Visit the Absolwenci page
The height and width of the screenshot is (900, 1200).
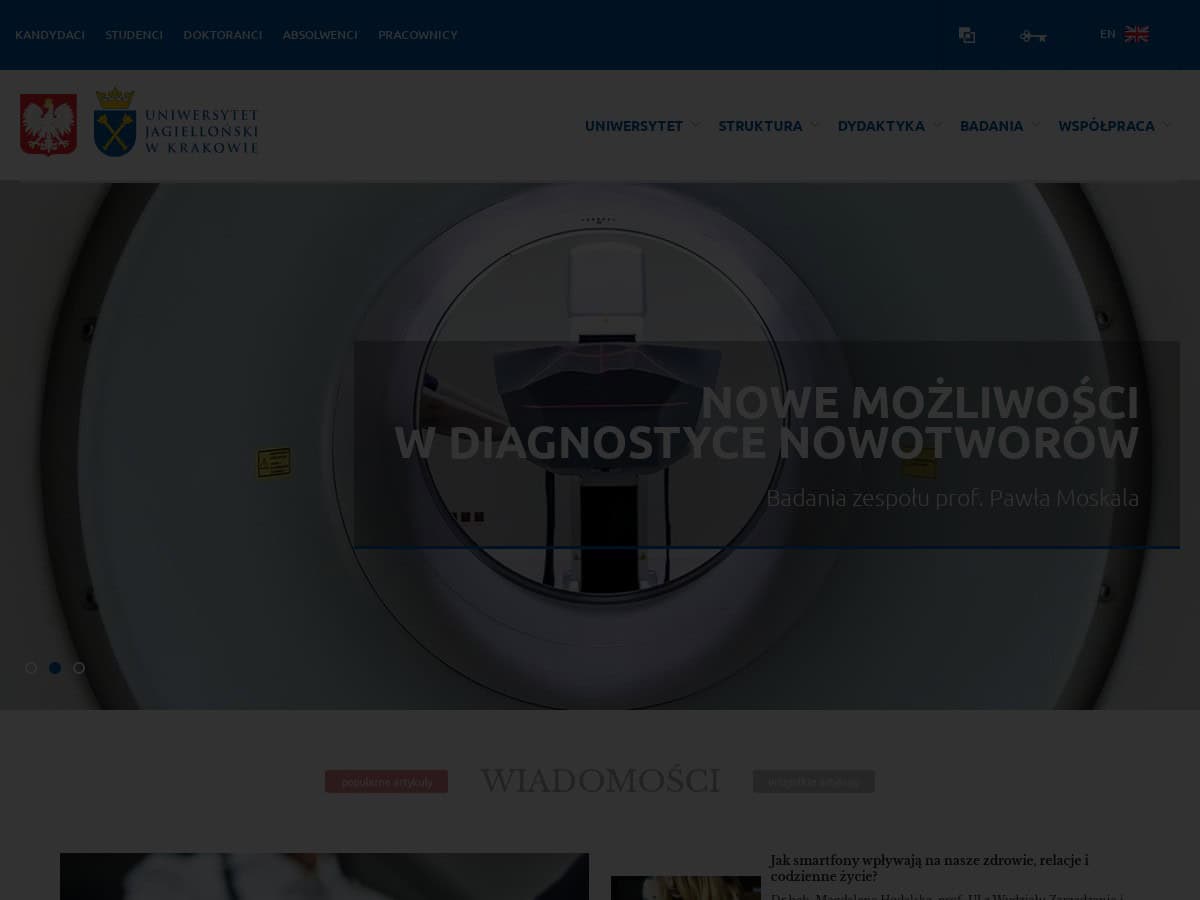click(320, 35)
